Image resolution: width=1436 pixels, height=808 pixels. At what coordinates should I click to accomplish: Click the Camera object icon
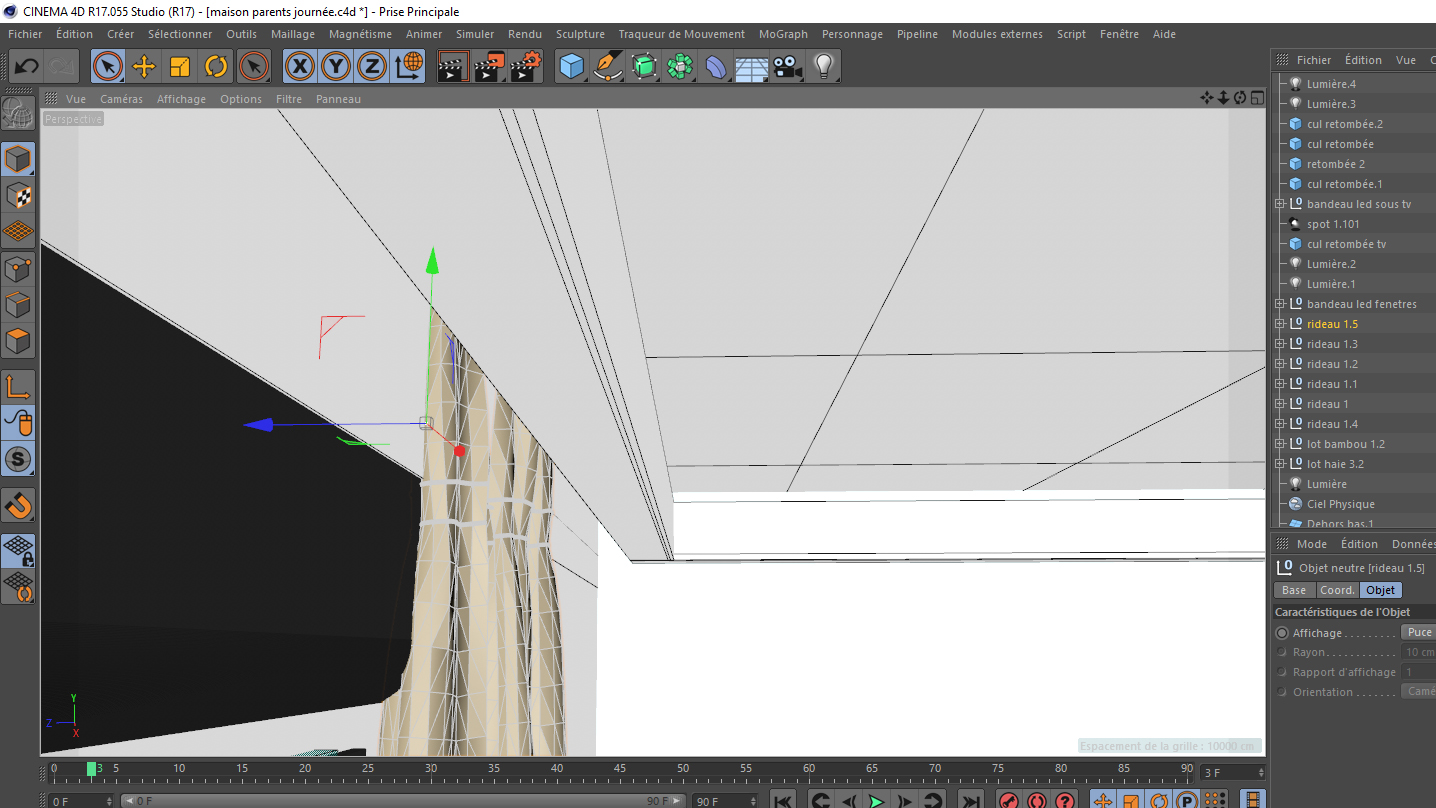tap(787, 67)
